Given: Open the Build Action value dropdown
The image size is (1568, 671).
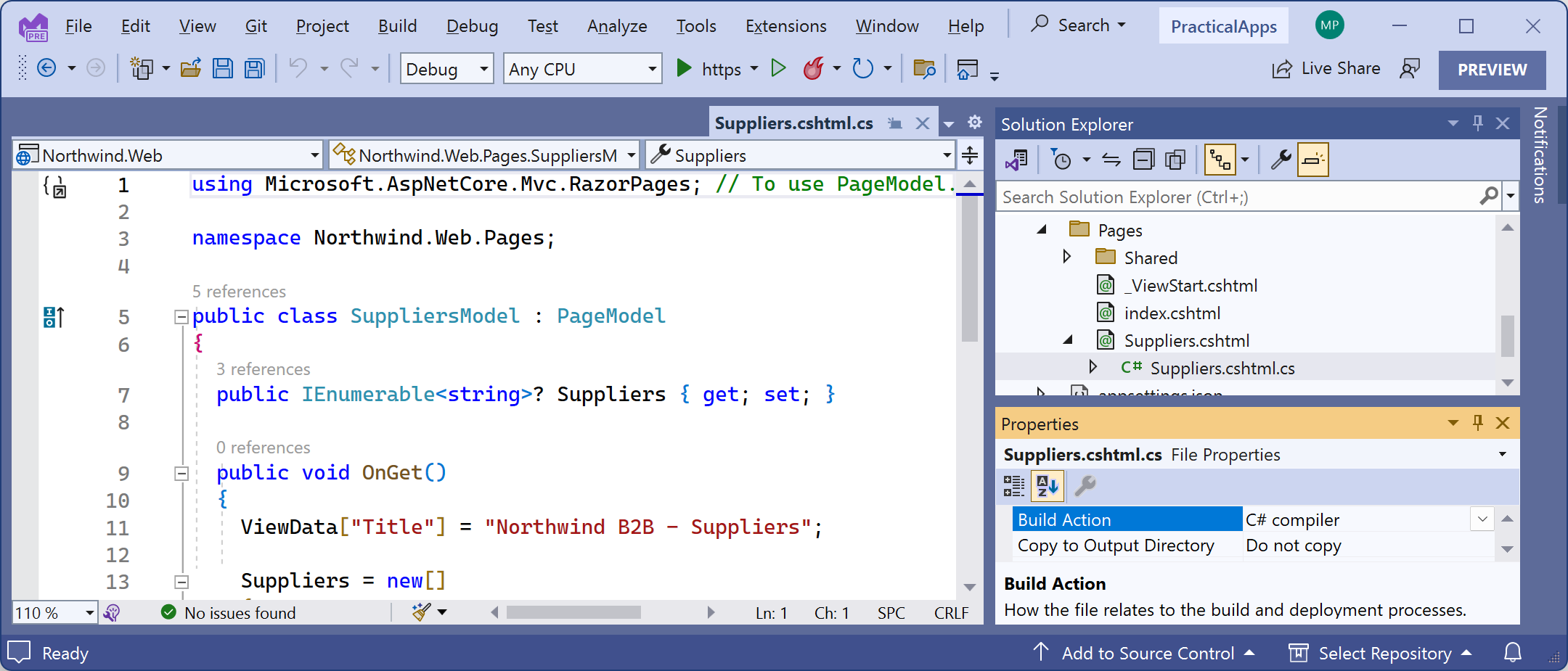Looking at the screenshot, I should 1482,519.
